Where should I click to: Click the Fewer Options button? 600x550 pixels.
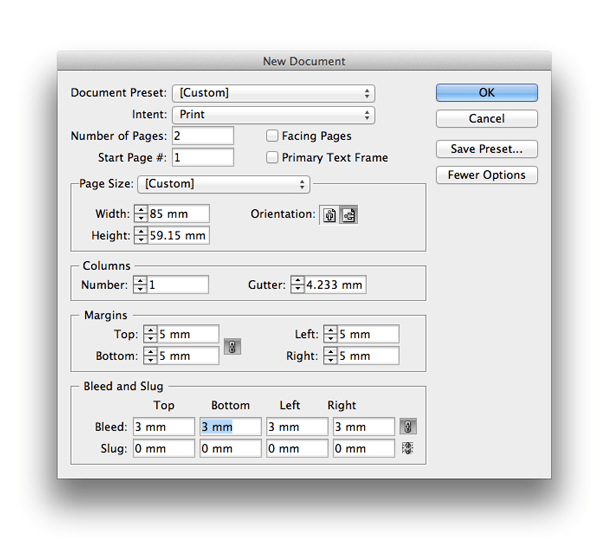[x=486, y=175]
